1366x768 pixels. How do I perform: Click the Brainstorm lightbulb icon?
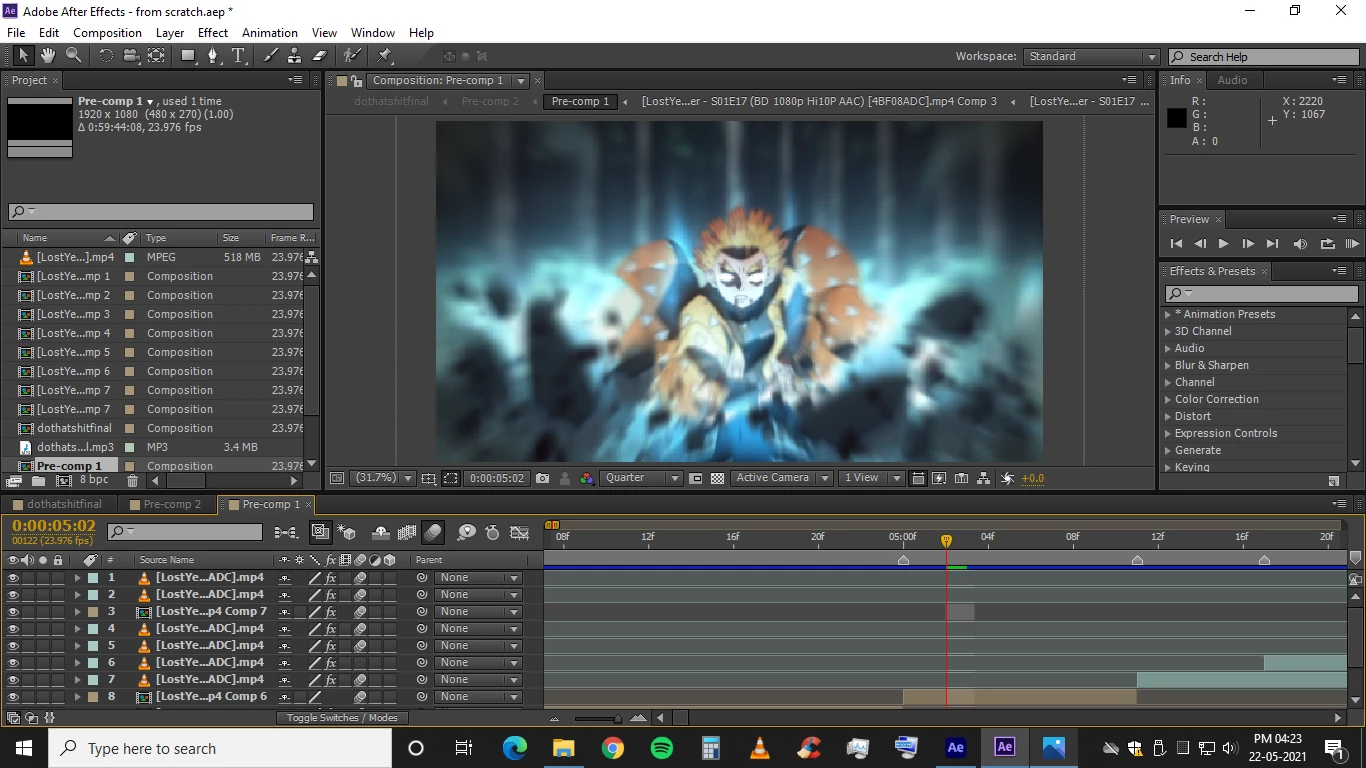(x=466, y=533)
